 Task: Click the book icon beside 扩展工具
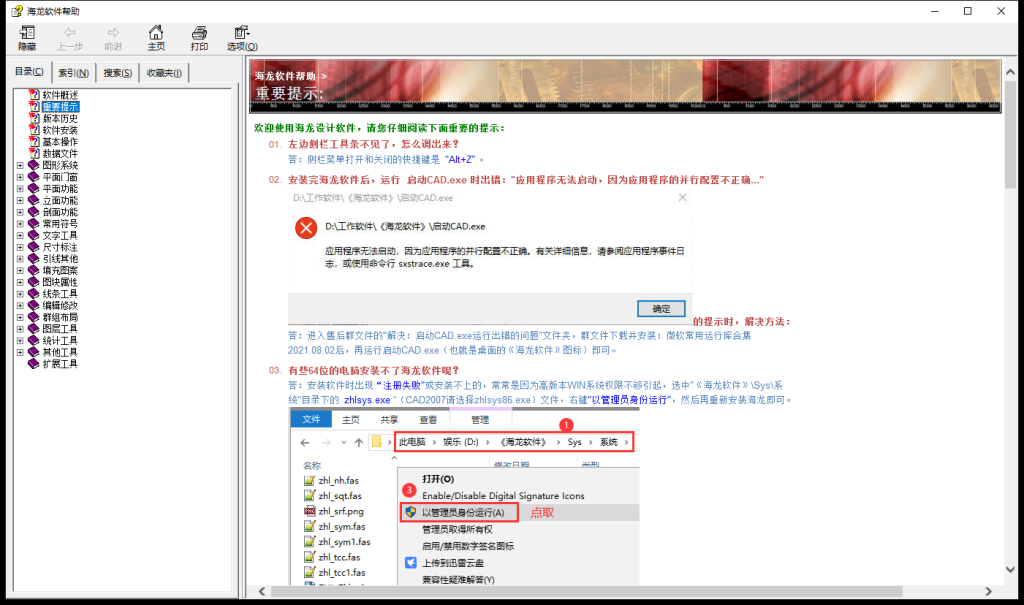tap(34, 364)
